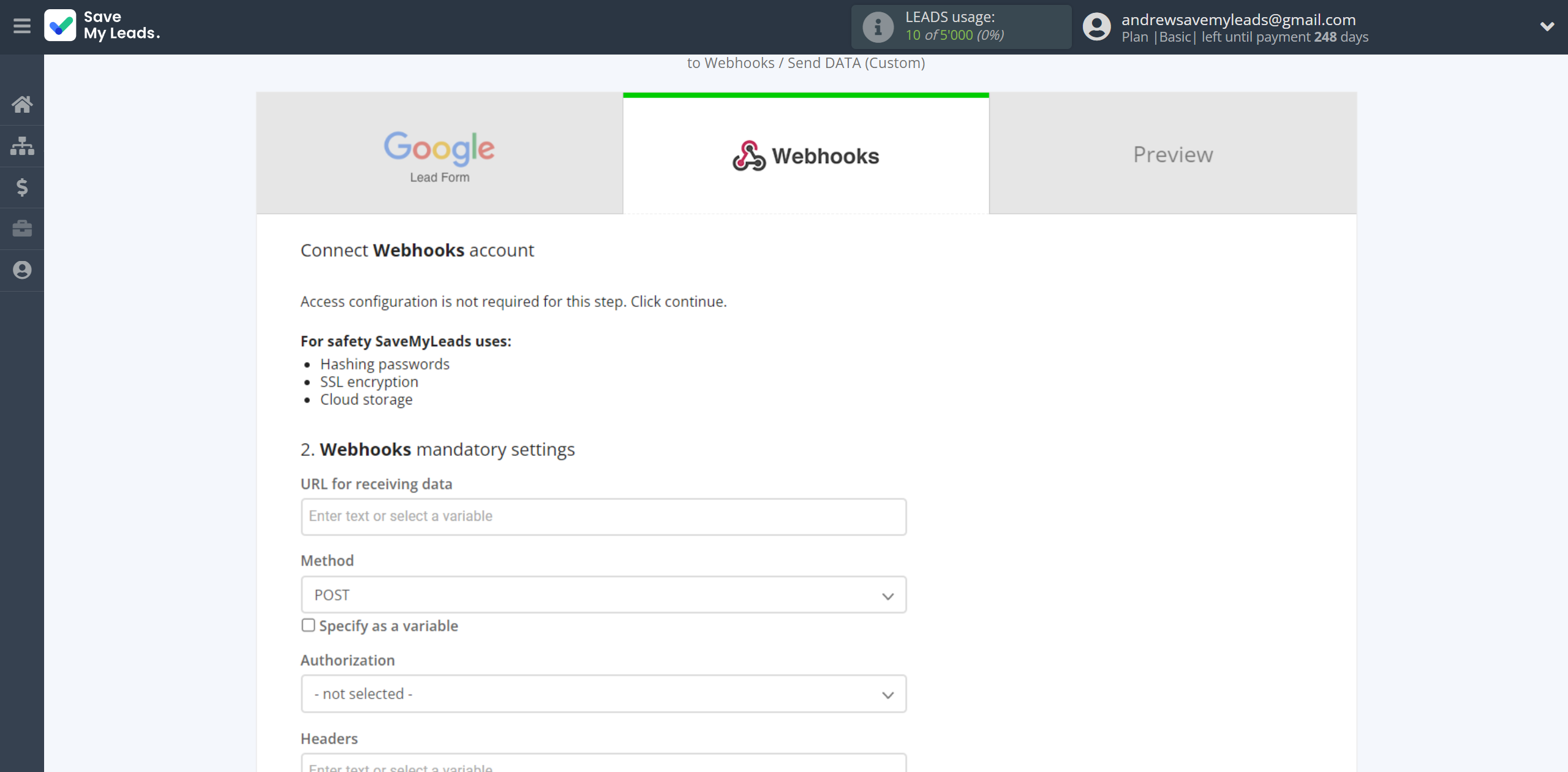Viewport: 1568px width, 772px height.
Task: Click 'to Webhooks / Send DATA (Custom)' heading
Action: point(805,63)
